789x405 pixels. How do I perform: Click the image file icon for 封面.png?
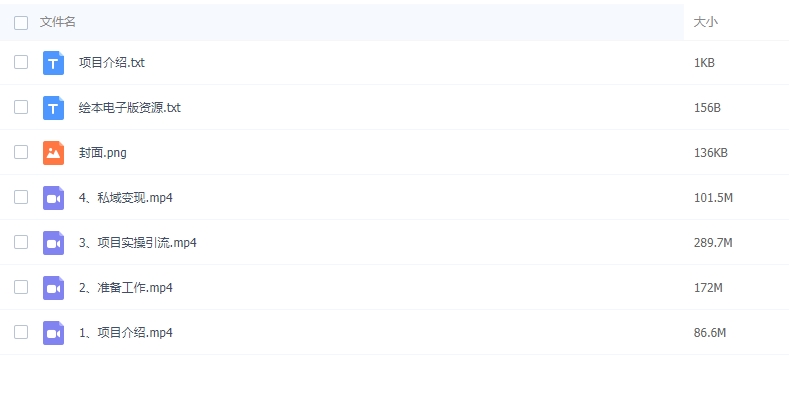(x=53, y=153)
